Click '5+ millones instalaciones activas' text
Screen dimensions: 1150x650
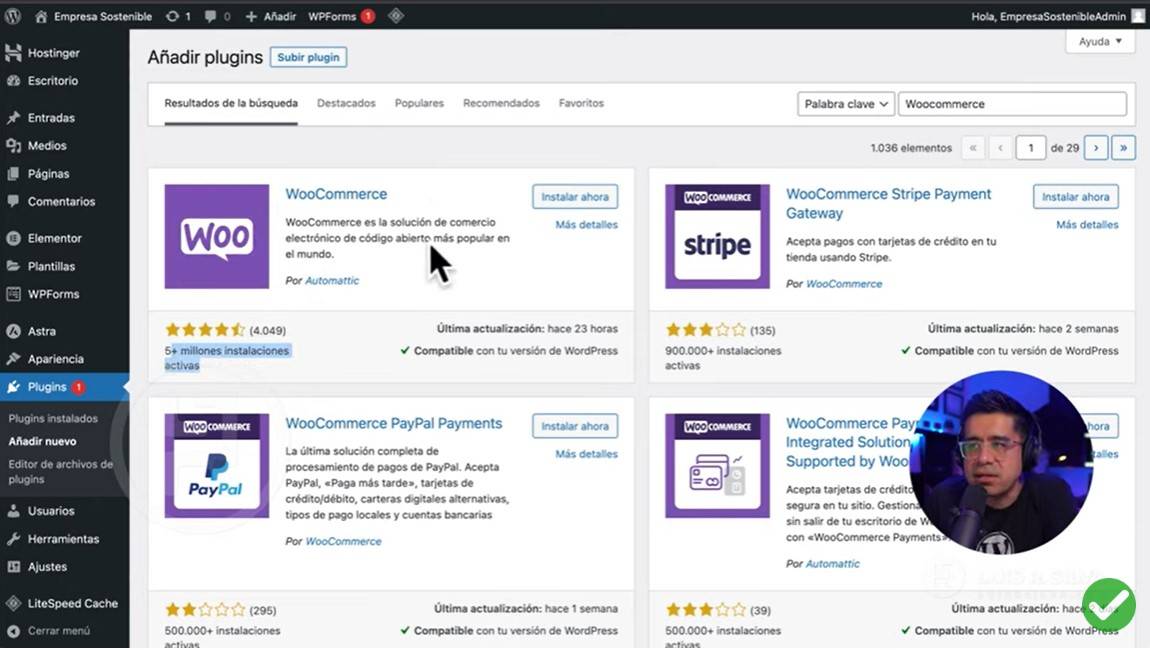[x=227, y=358]
